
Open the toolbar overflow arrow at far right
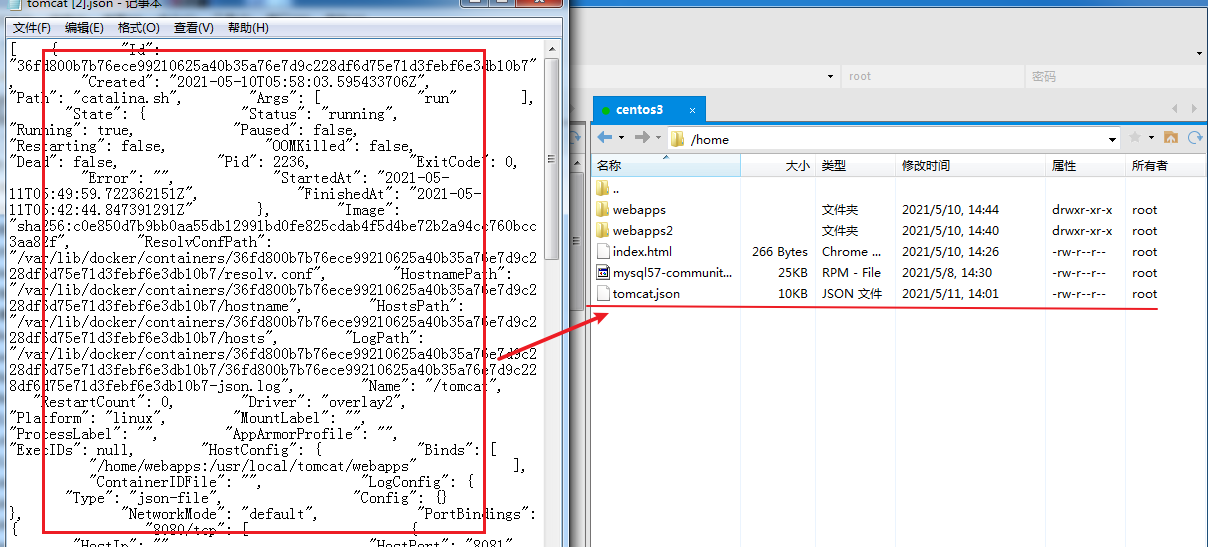(1199, 53)
